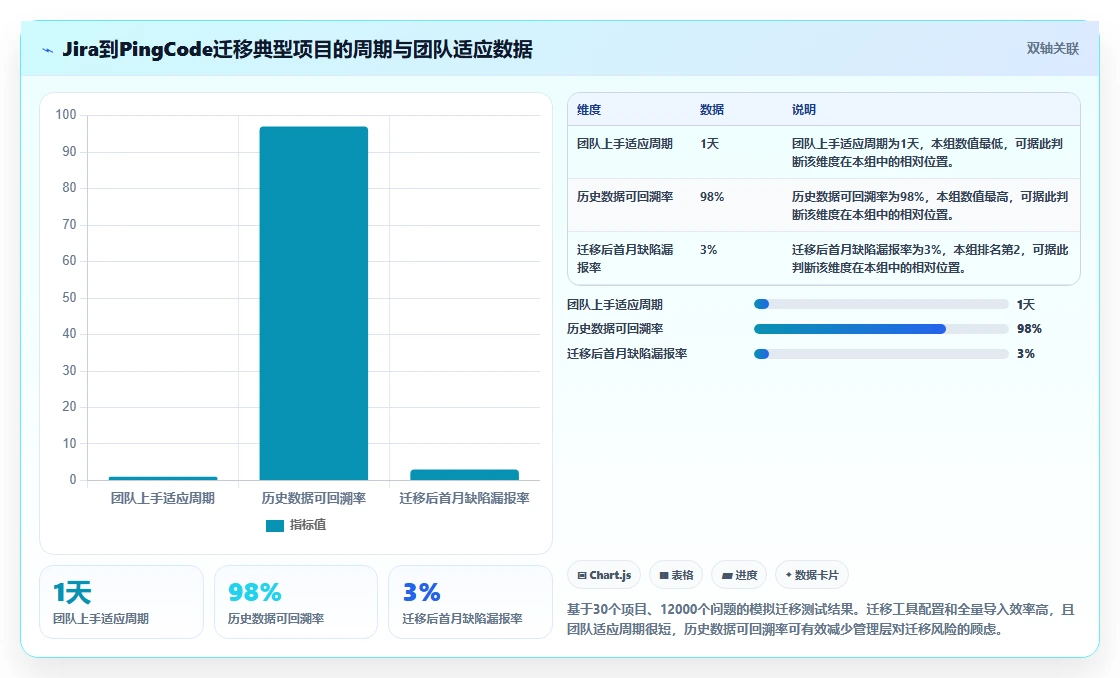Screen dimensions: 1120x678
Task: Click the 数据 column header
Action: [x=712, y=110]
